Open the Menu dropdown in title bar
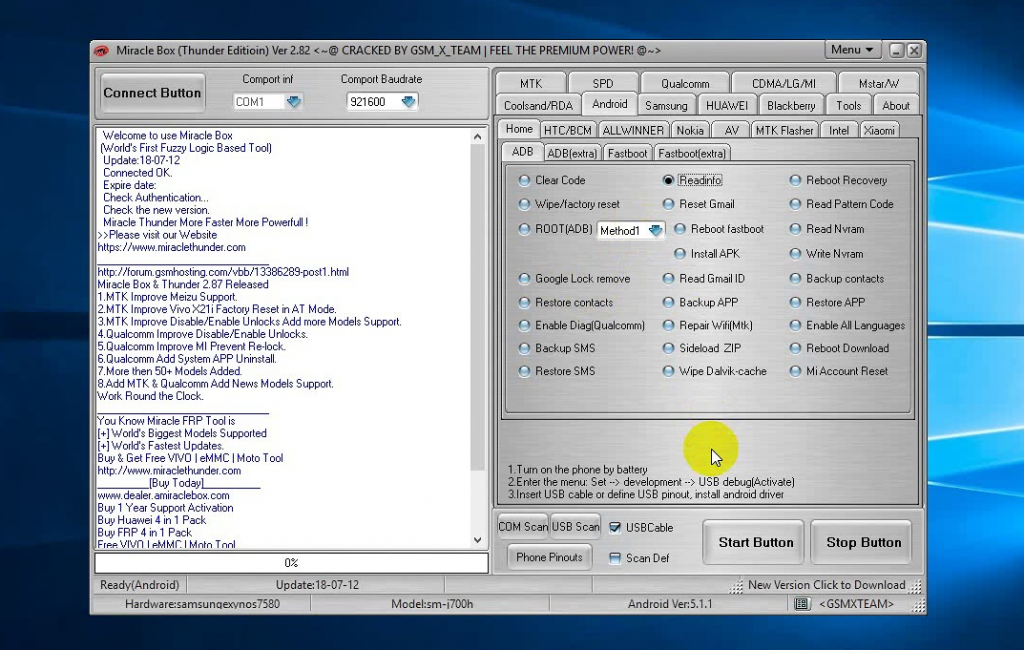Viewport: 1024px width, 650px height. pyautogui.click(x=852, y=50)
